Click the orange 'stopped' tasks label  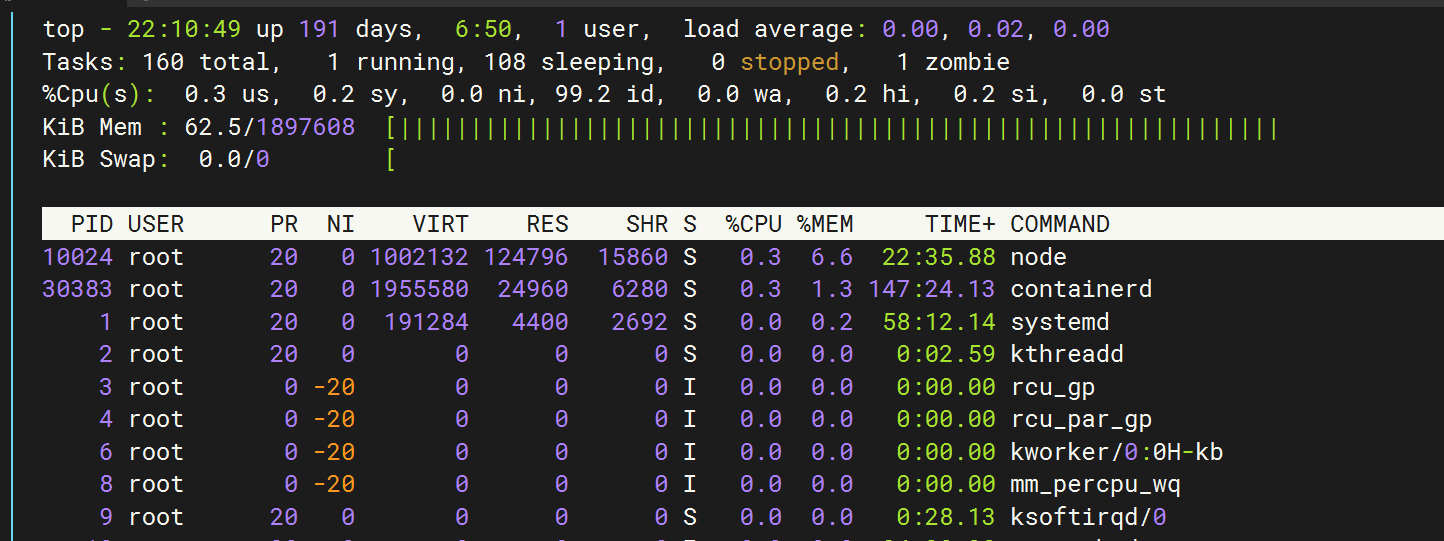click(789, 63)
